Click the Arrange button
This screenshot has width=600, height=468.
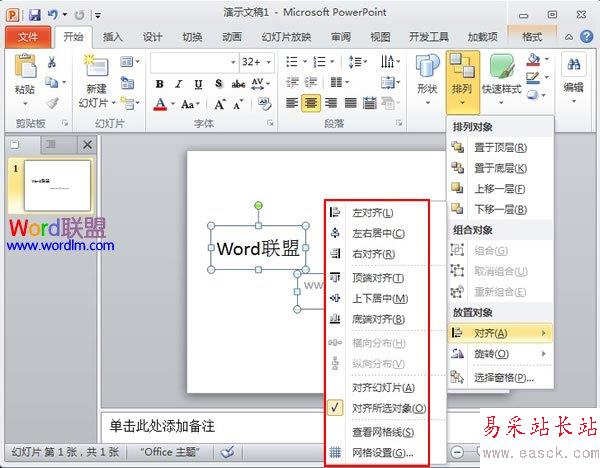coord(462,81)
